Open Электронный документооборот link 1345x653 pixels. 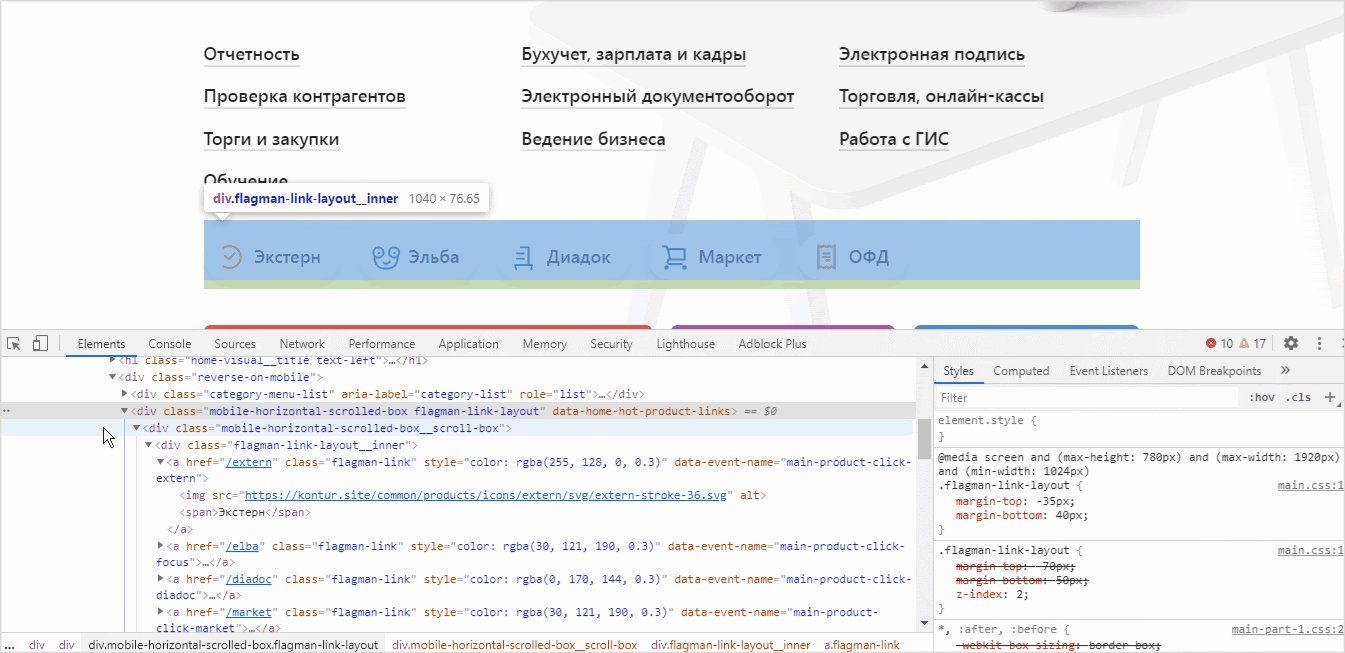coord(658,97)
